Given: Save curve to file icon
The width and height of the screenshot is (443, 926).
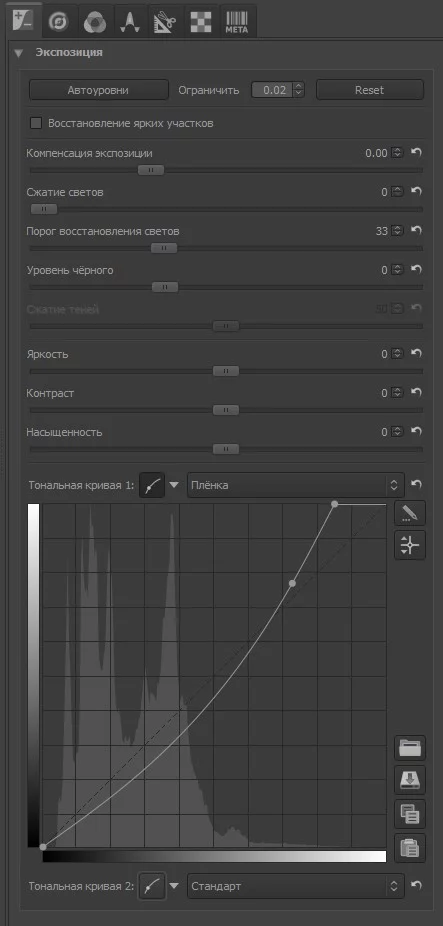Looking at the screenshot, I should [409, 781].
